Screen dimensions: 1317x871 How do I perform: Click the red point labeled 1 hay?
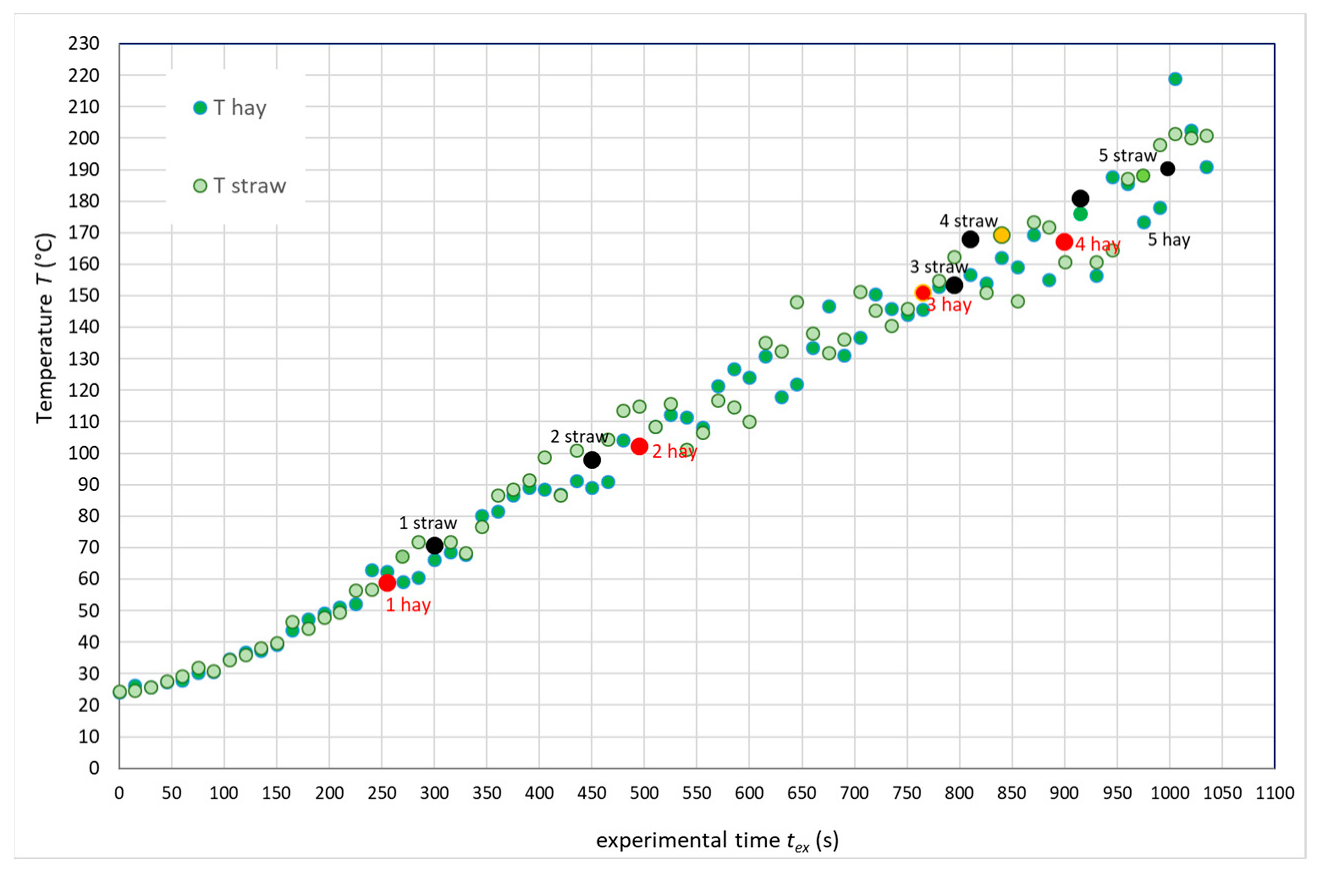point(387,583)
